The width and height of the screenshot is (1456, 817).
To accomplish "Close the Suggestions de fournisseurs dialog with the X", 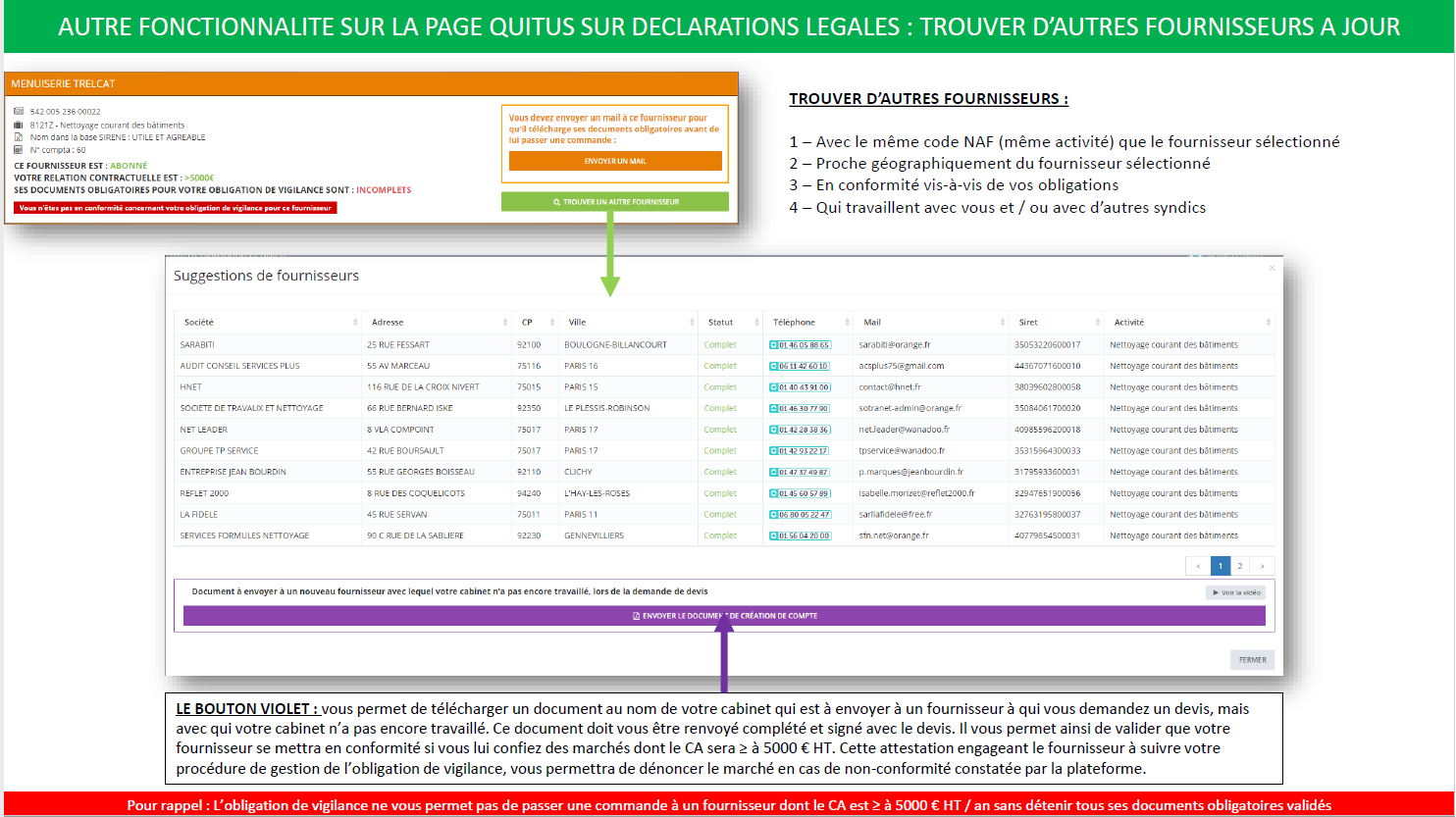I will [1273, 268].
